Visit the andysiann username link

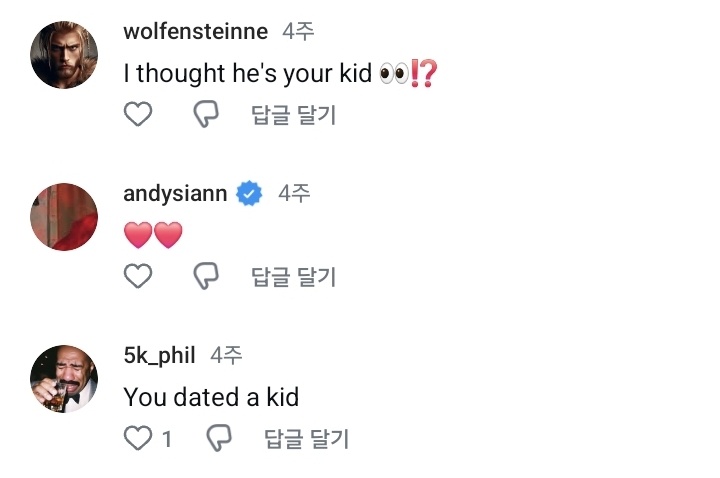pos(175,193)
